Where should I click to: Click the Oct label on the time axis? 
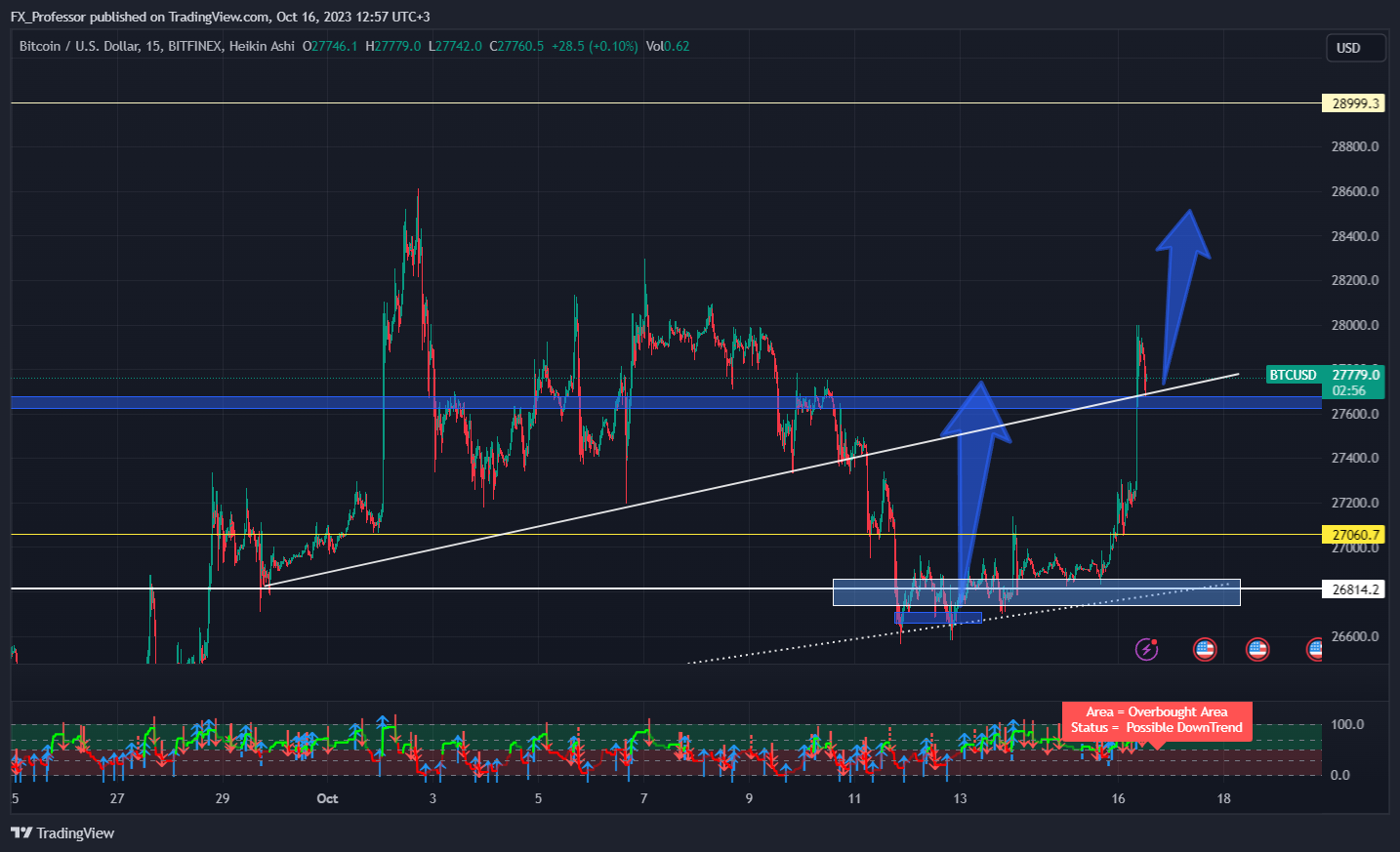pyautogui.click(x=327, y=798)
